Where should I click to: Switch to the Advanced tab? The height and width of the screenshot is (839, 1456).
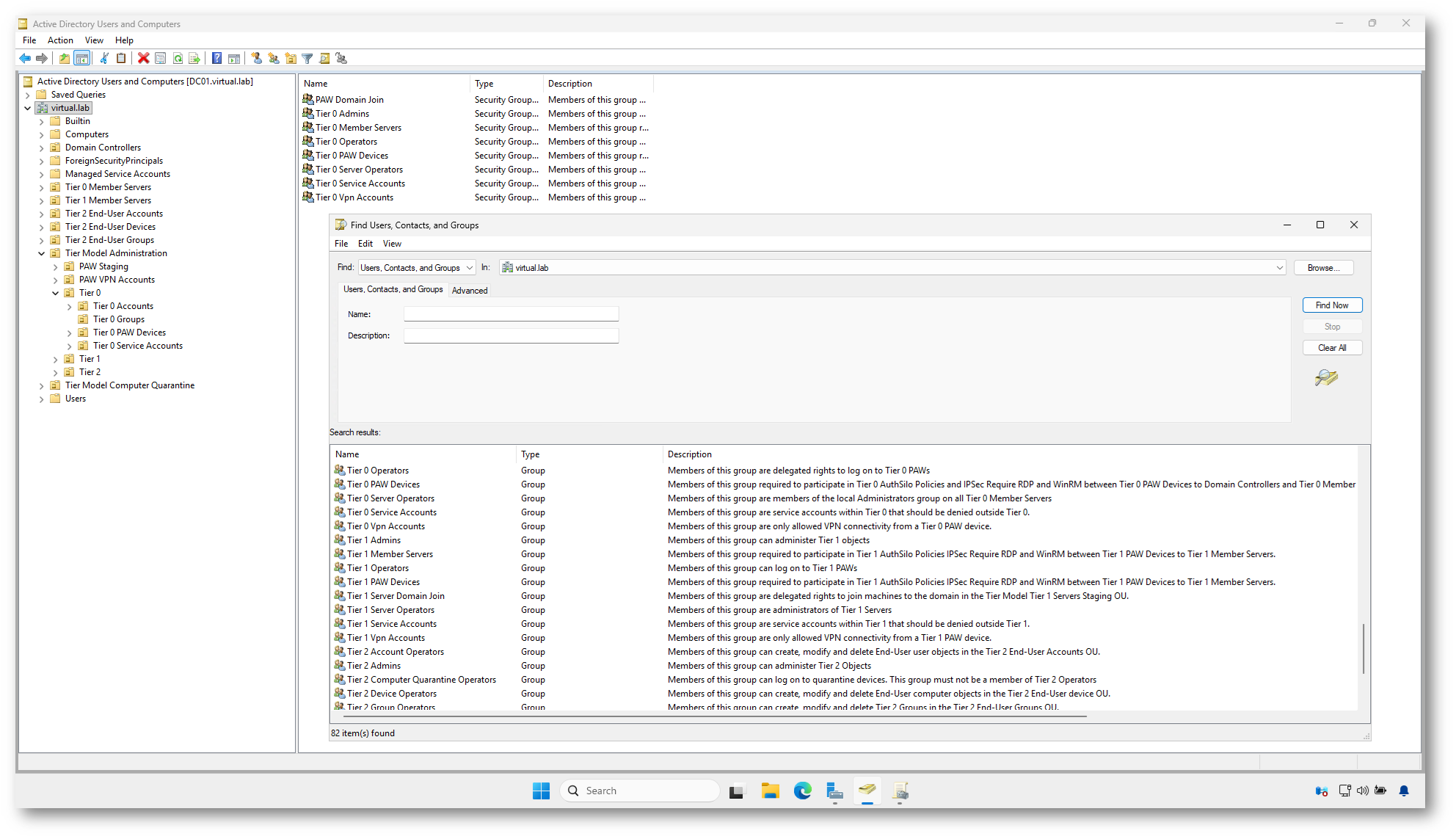coord(470,291)
